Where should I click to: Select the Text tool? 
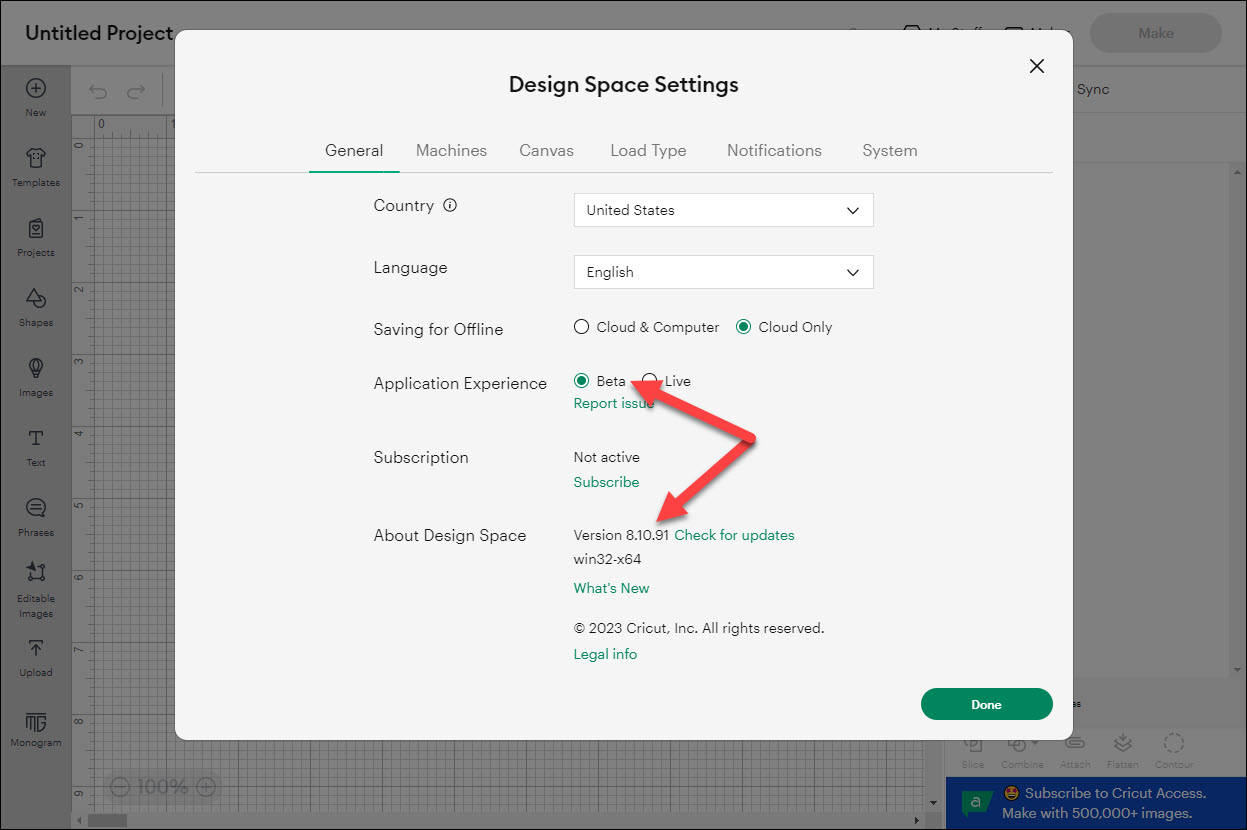(36, 447)
